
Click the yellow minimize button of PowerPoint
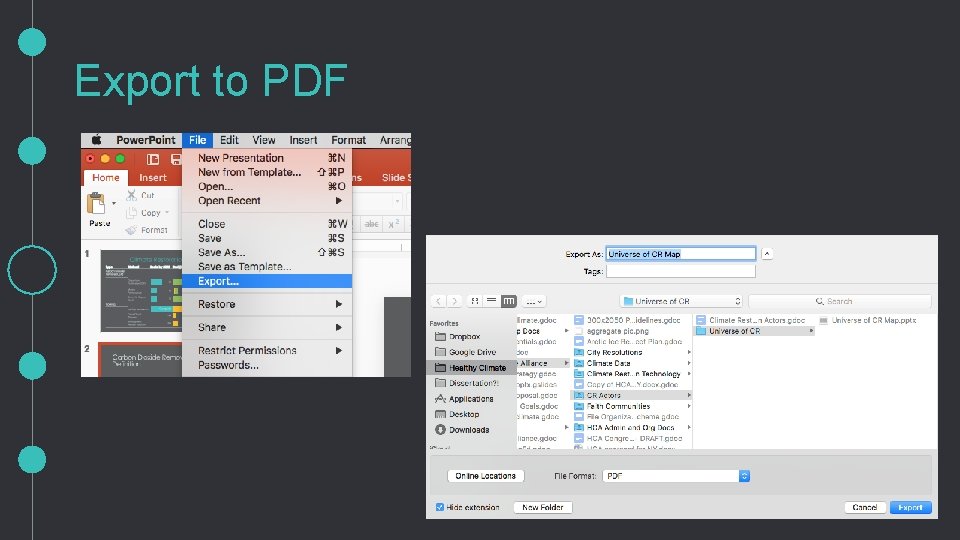click(x=105, y=159)
